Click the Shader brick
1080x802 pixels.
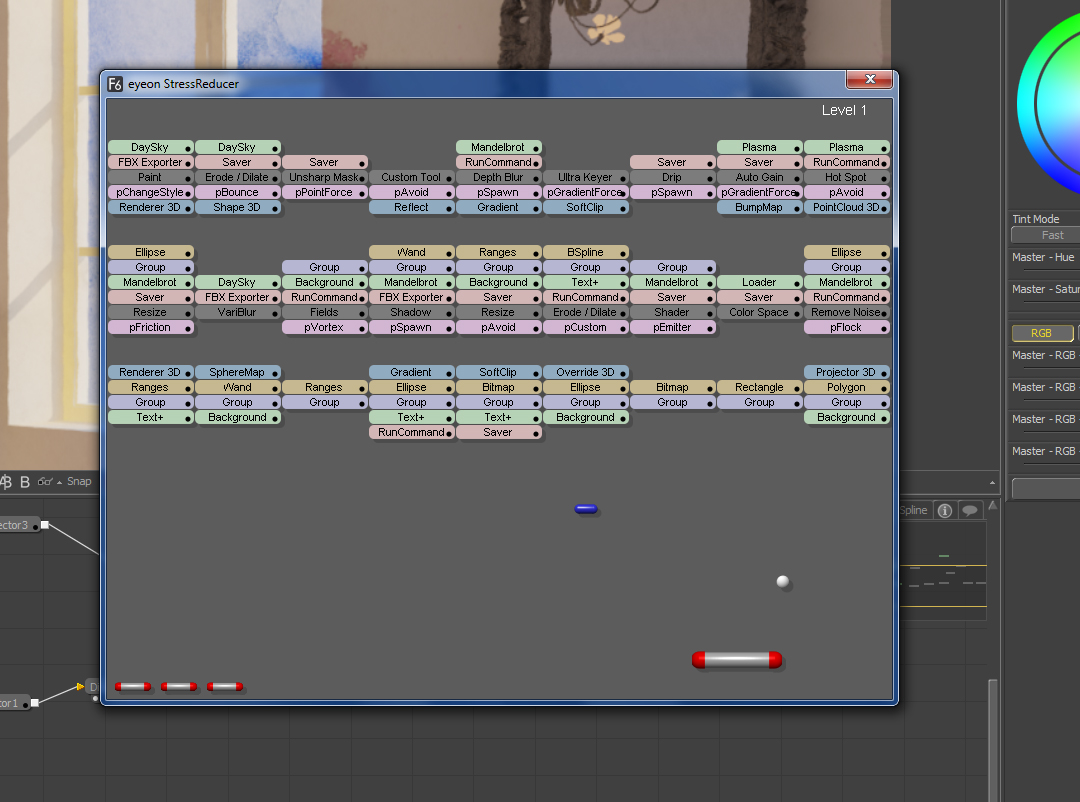[672, 313]
